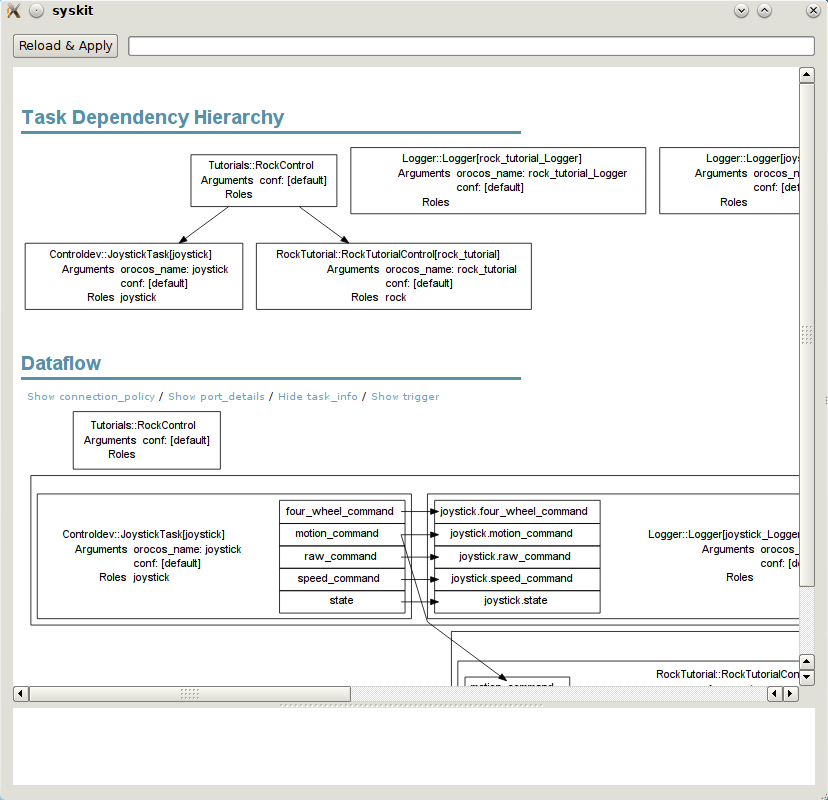
Task: Click the lower up arrow of the vertical scrollbar
Action: pyautogui.click(x=806, y=662)
